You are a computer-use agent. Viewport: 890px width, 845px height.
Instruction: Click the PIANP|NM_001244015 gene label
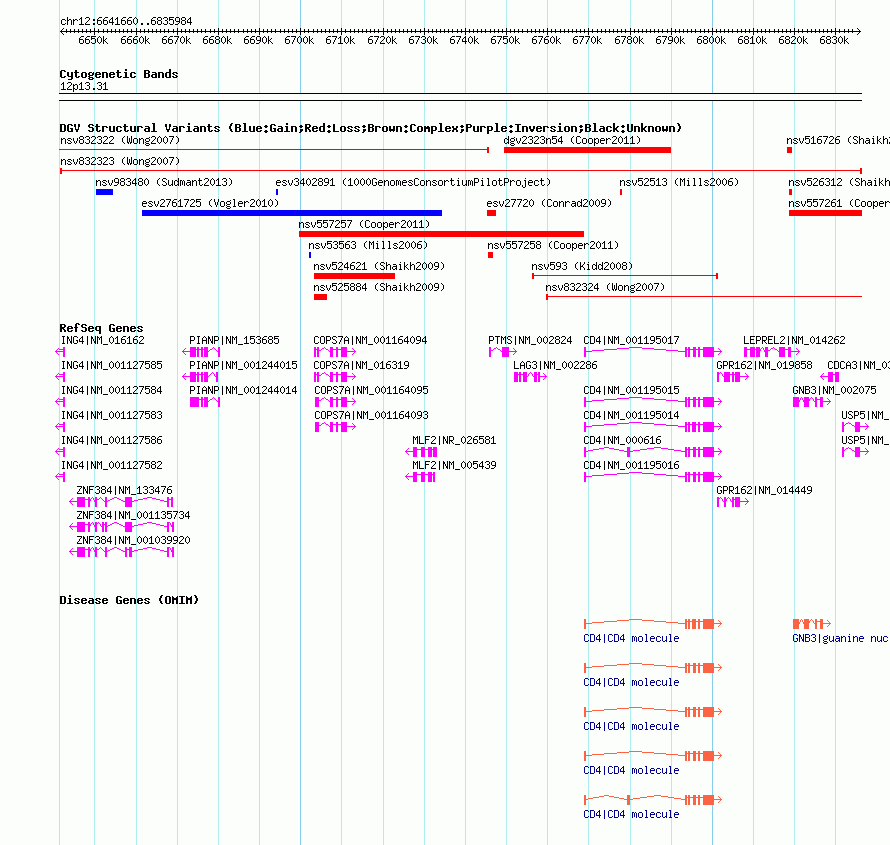244,365
